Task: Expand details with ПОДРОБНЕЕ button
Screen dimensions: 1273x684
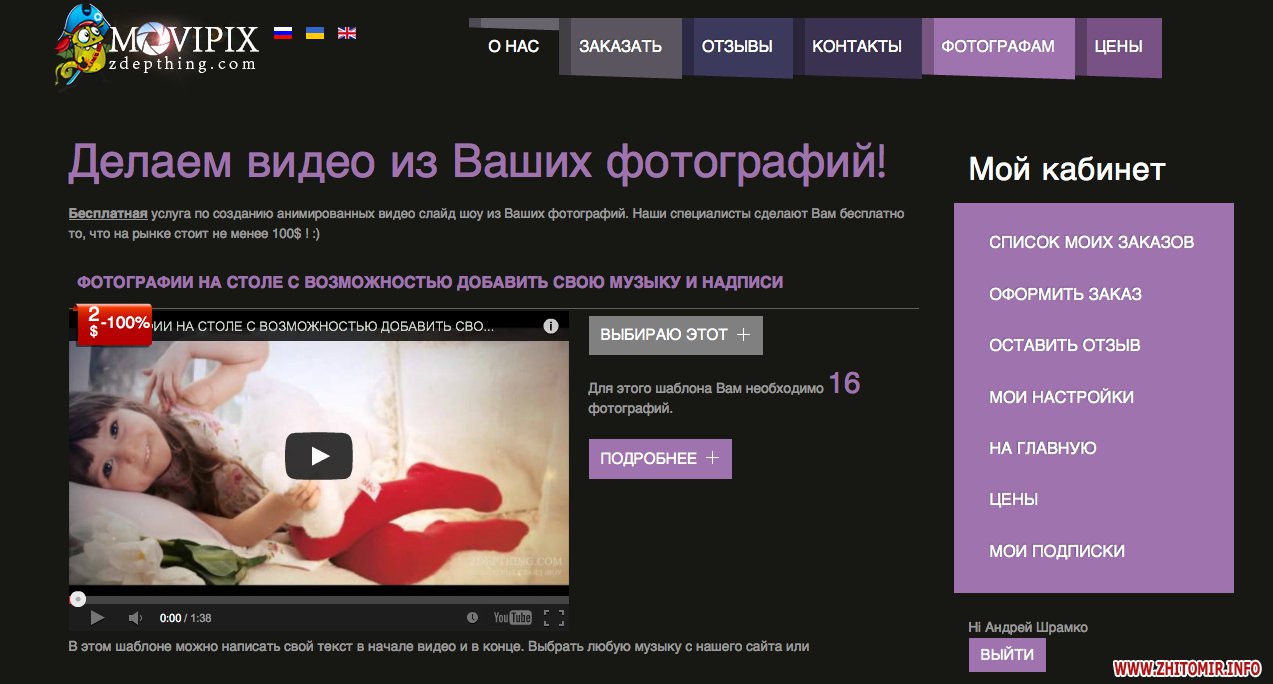Action: click(659, 459)
